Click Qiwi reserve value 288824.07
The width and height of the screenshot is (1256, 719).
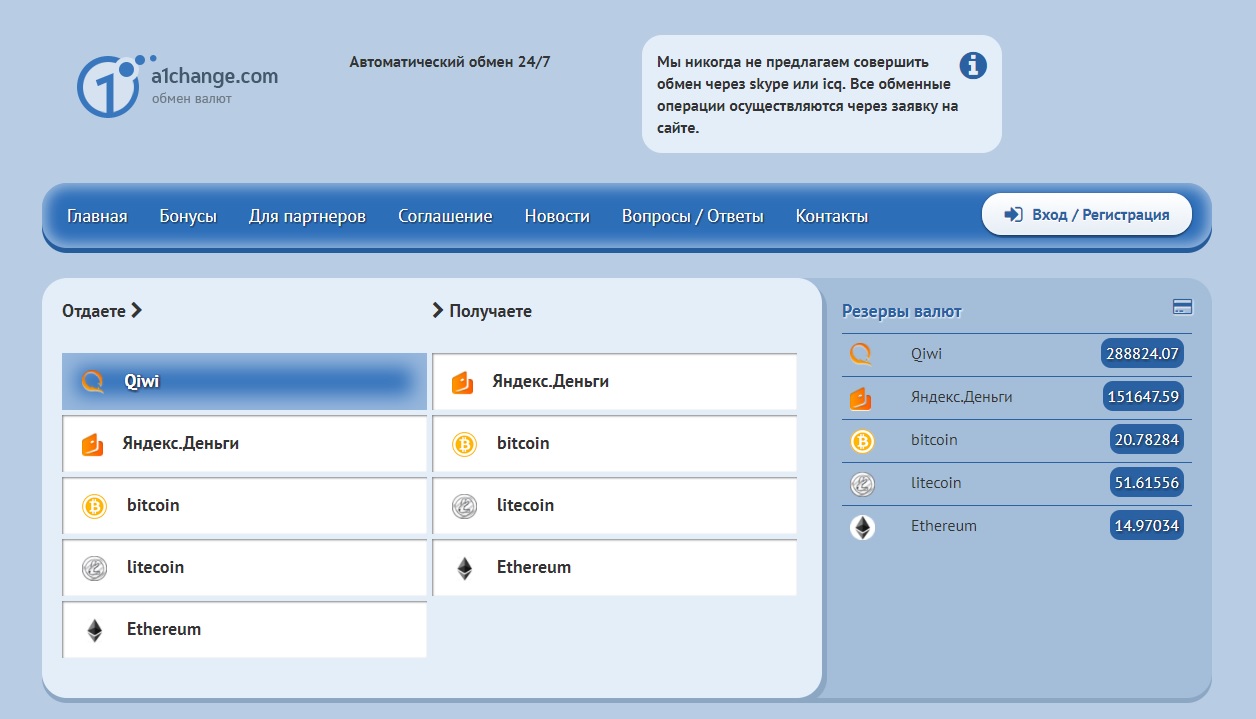pos(1142,353)
